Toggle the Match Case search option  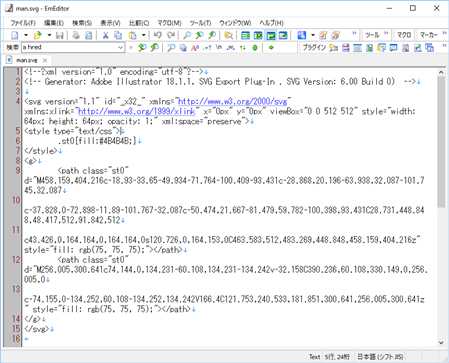tap(195, 48)
